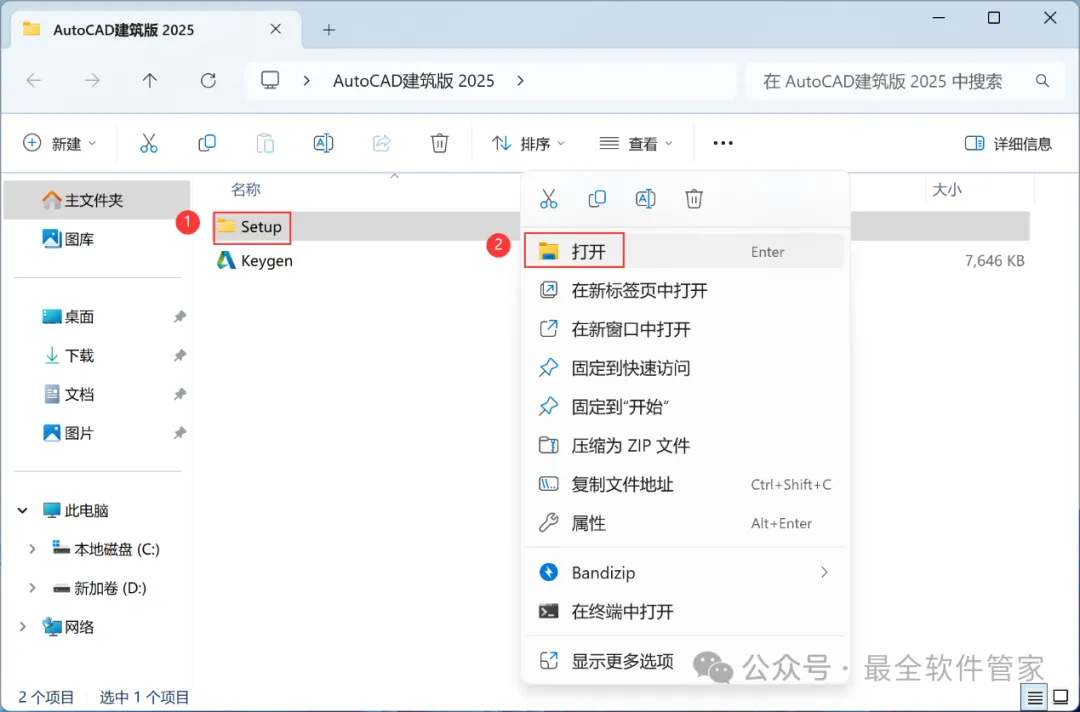Open a new tab with the plus button

(x=329, y=30)
